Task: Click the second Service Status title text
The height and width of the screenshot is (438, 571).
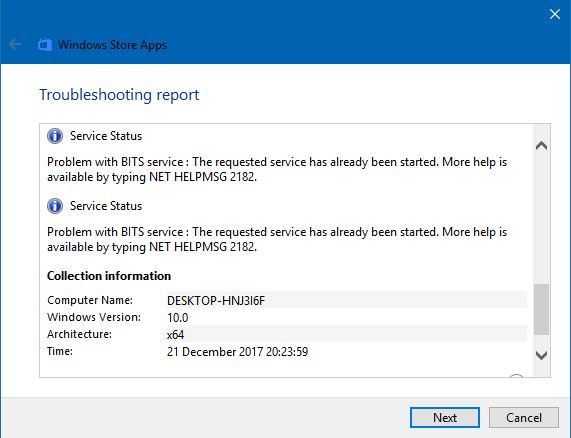Action: click(x=106, y=206)
